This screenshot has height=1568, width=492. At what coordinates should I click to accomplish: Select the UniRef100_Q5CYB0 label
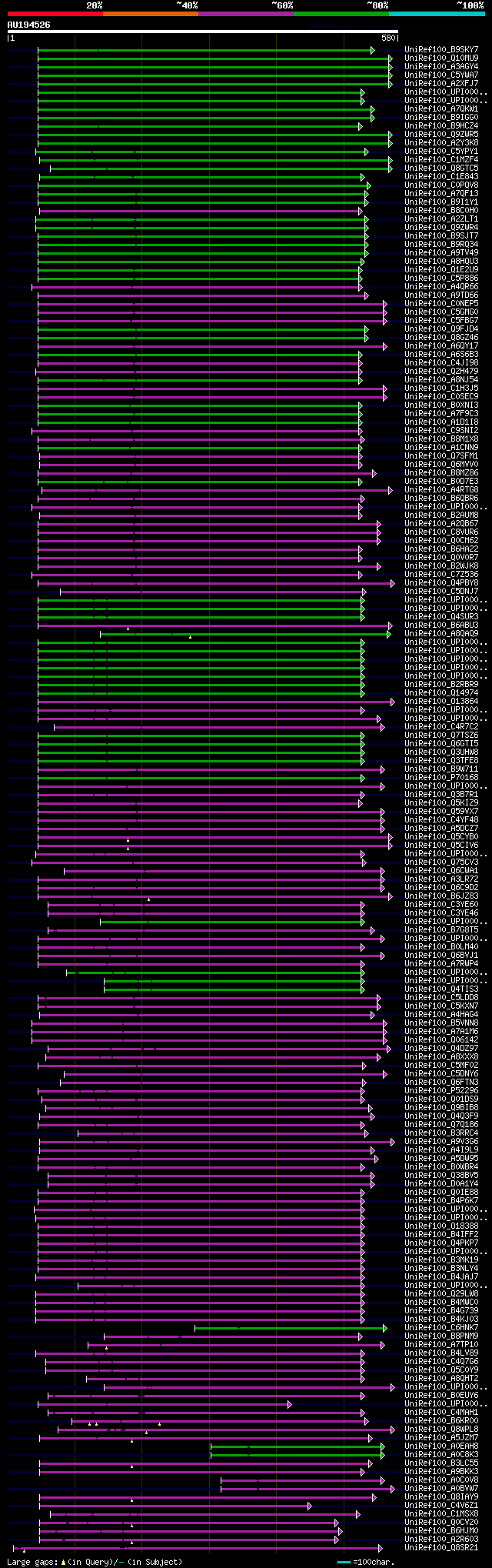[x=441, y=836]
